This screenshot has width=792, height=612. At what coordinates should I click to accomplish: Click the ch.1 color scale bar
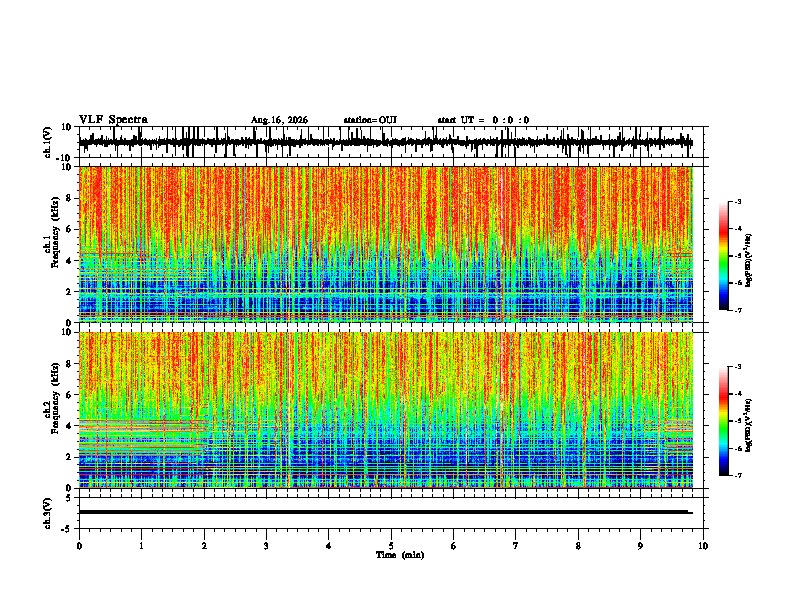(723, 256)
